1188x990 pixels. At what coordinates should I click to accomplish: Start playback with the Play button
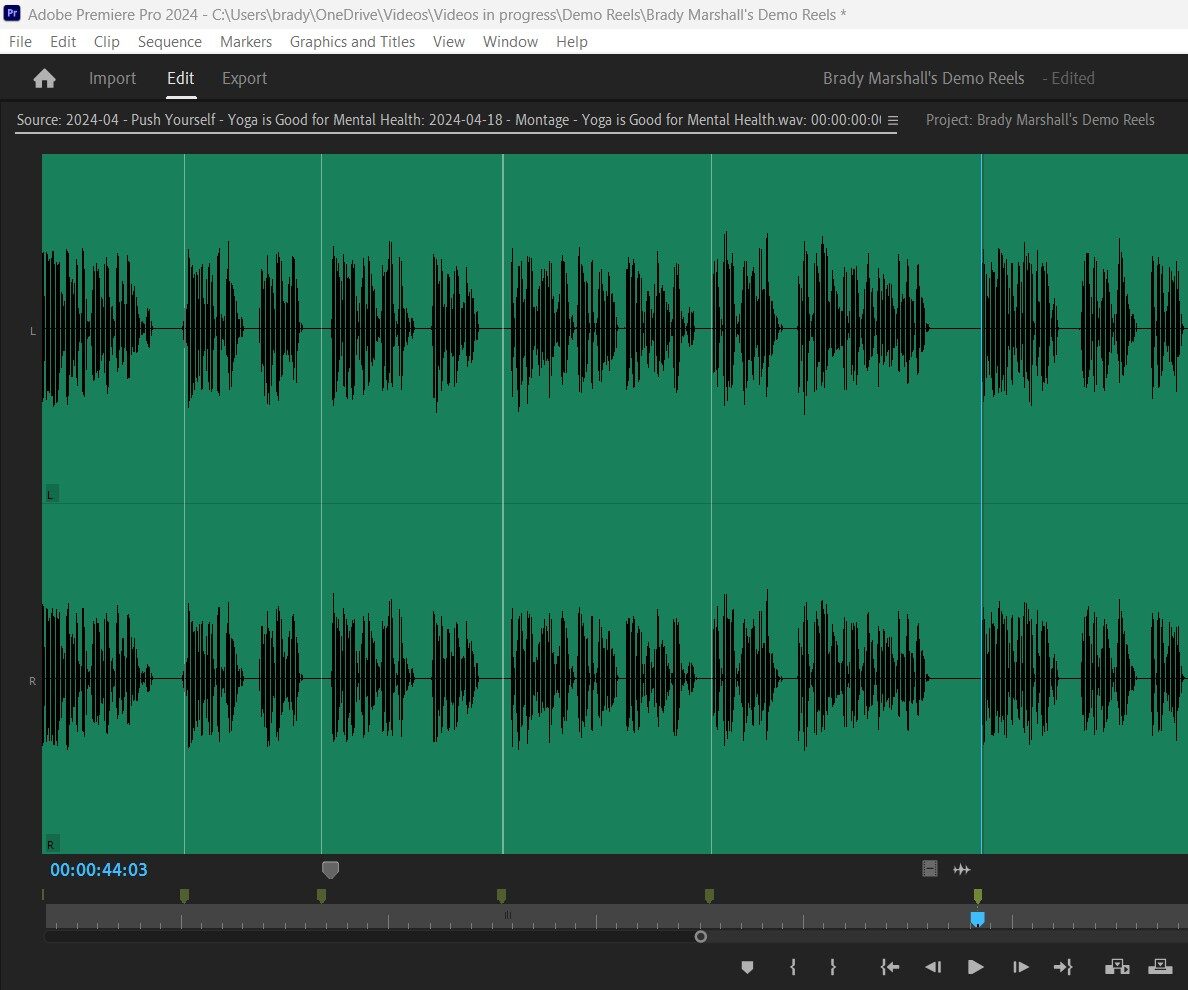tap(976, 967)
